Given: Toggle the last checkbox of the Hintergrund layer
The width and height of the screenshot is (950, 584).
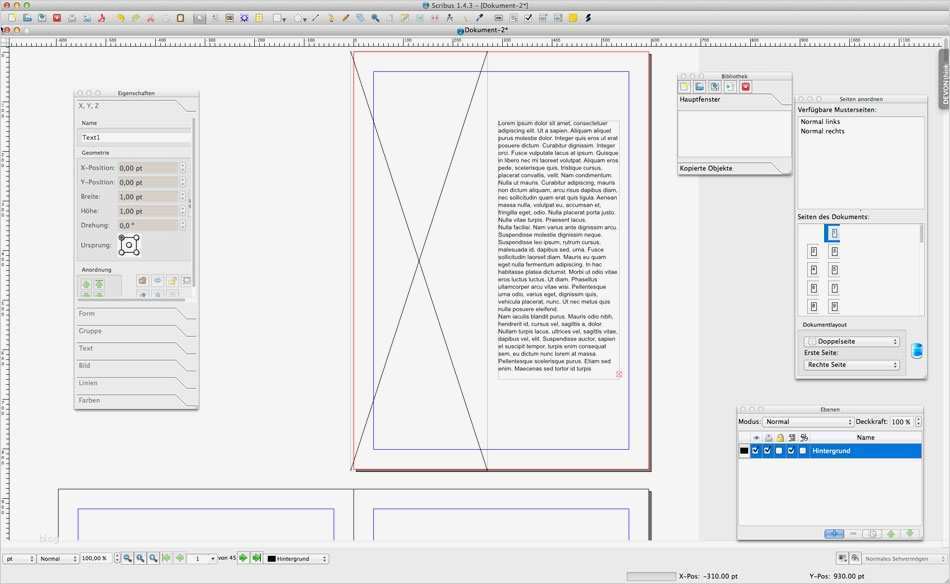Looking at the screenshot, I should pos(803,451).
